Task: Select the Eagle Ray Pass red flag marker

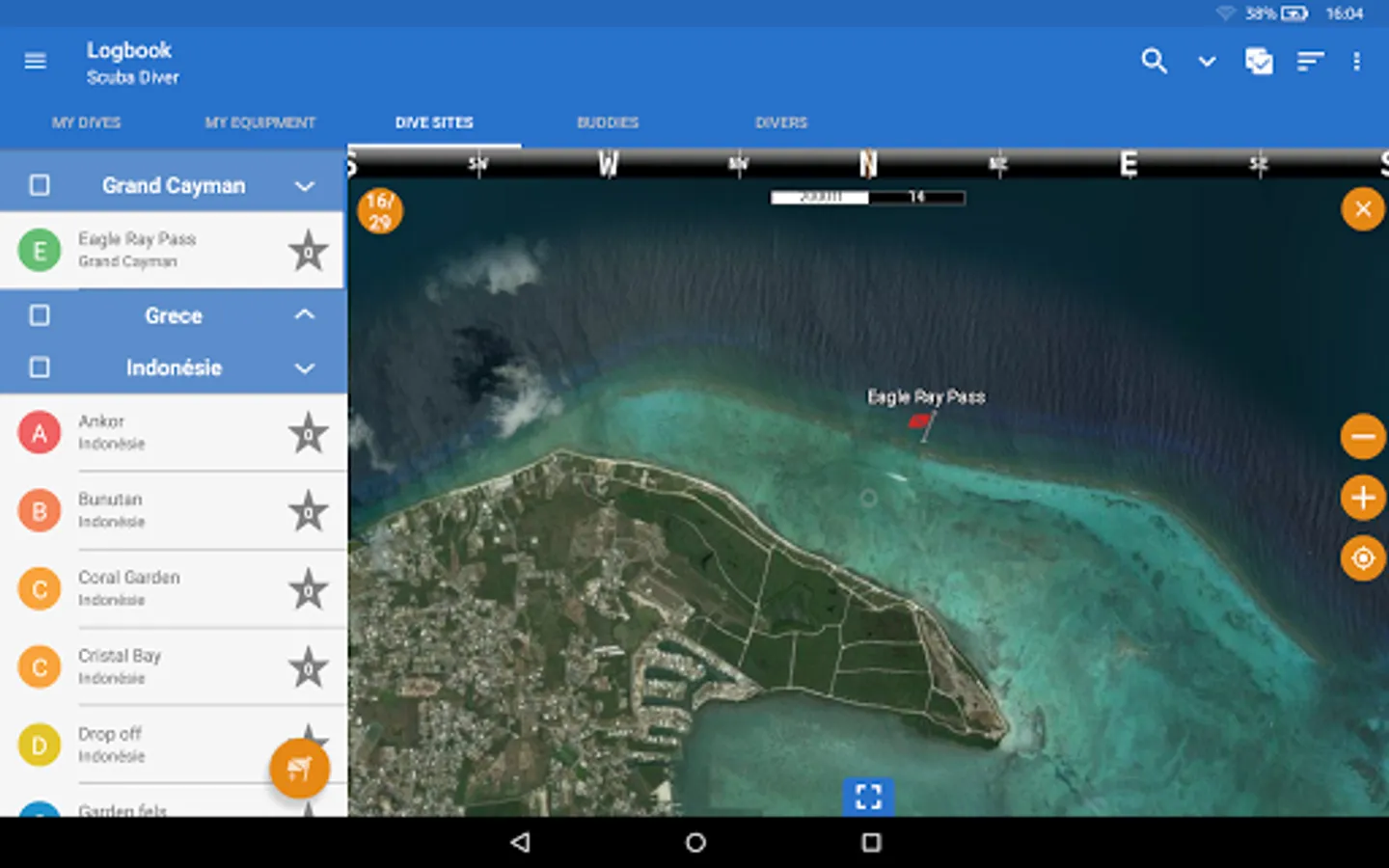Action: [x=922, y=424]
